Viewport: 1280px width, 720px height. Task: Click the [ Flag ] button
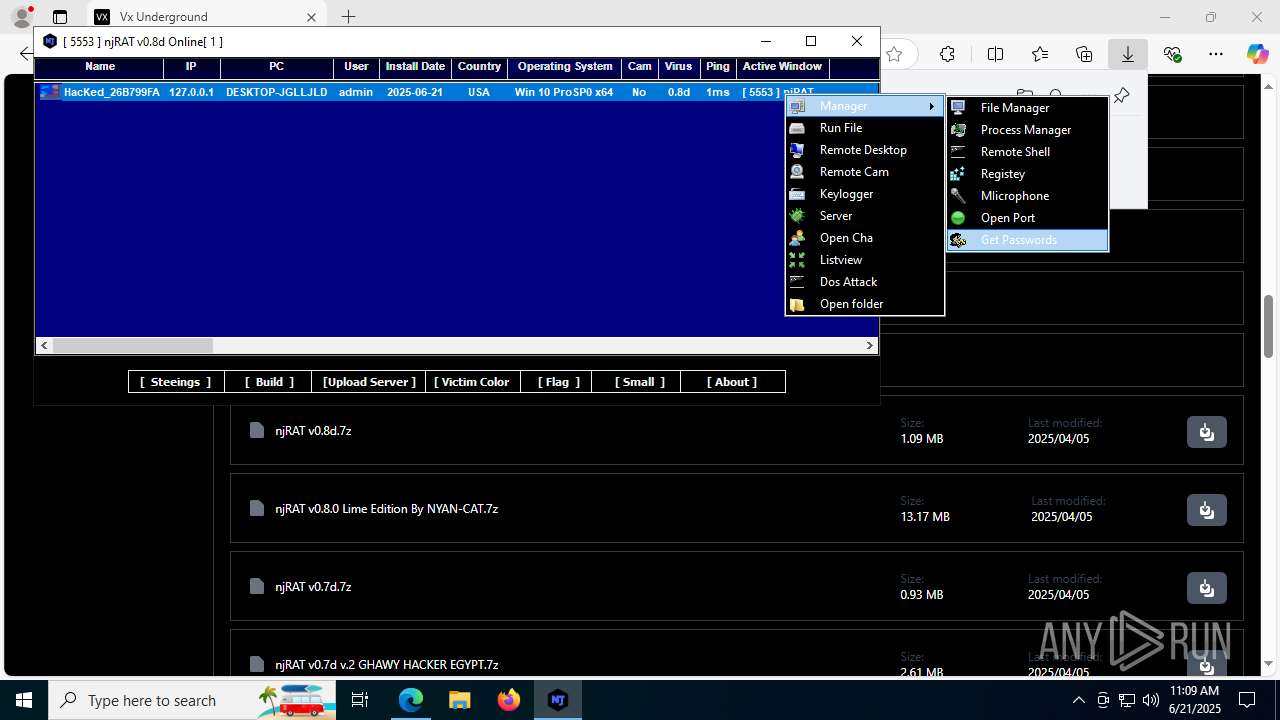(557, 382)
